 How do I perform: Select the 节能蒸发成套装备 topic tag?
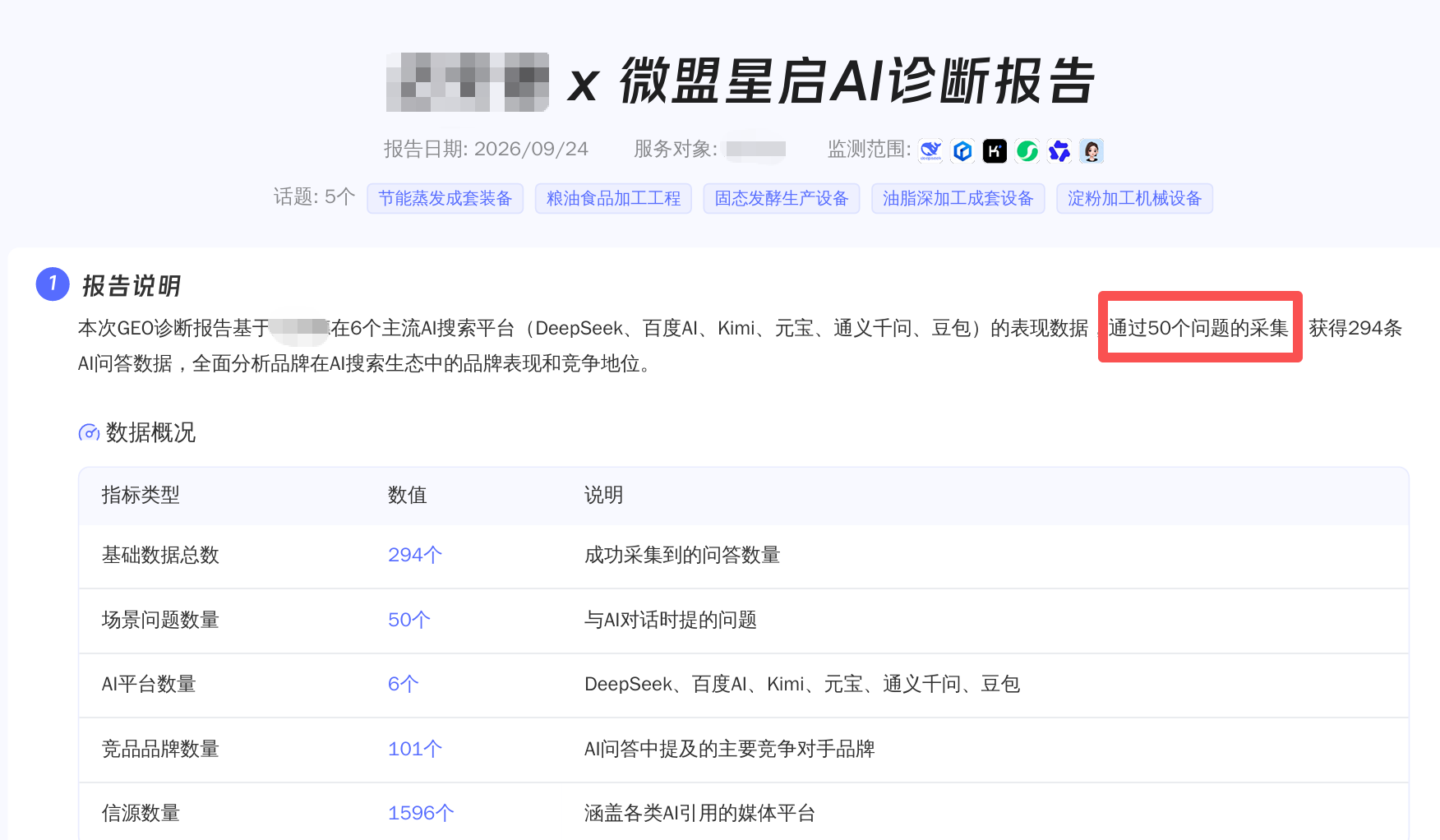[445, 198]
